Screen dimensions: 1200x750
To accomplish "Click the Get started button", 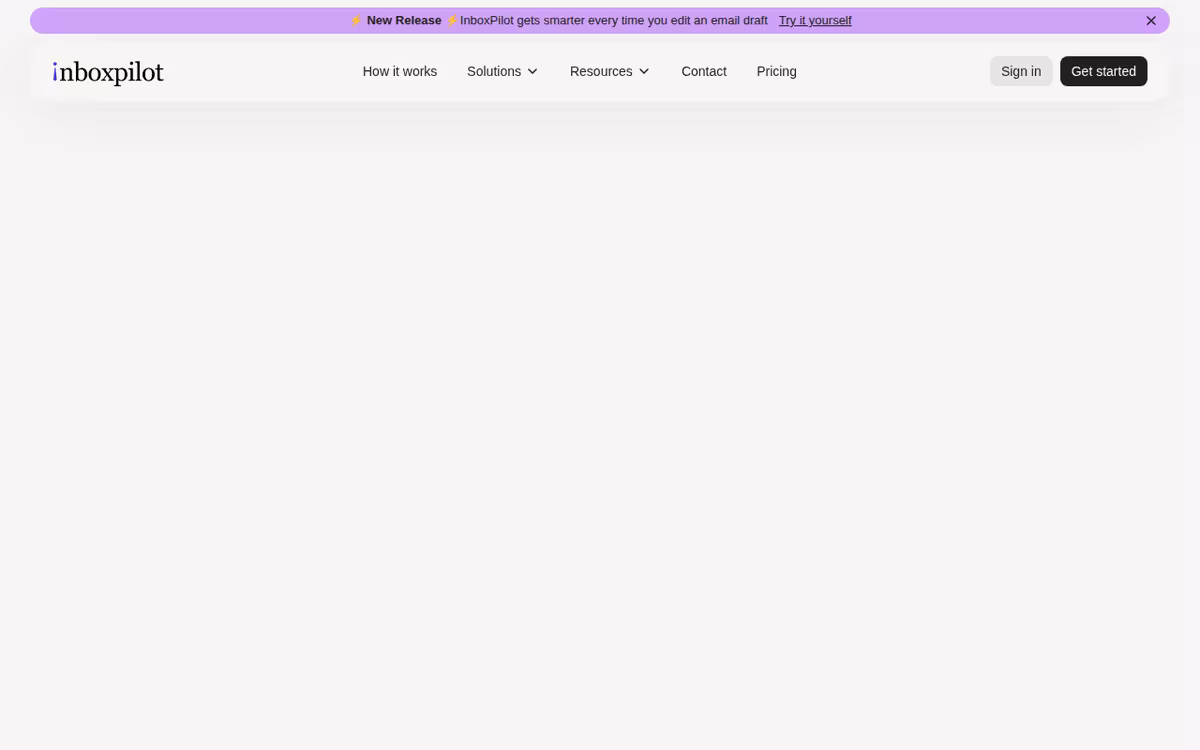I will pos(1103,71).
